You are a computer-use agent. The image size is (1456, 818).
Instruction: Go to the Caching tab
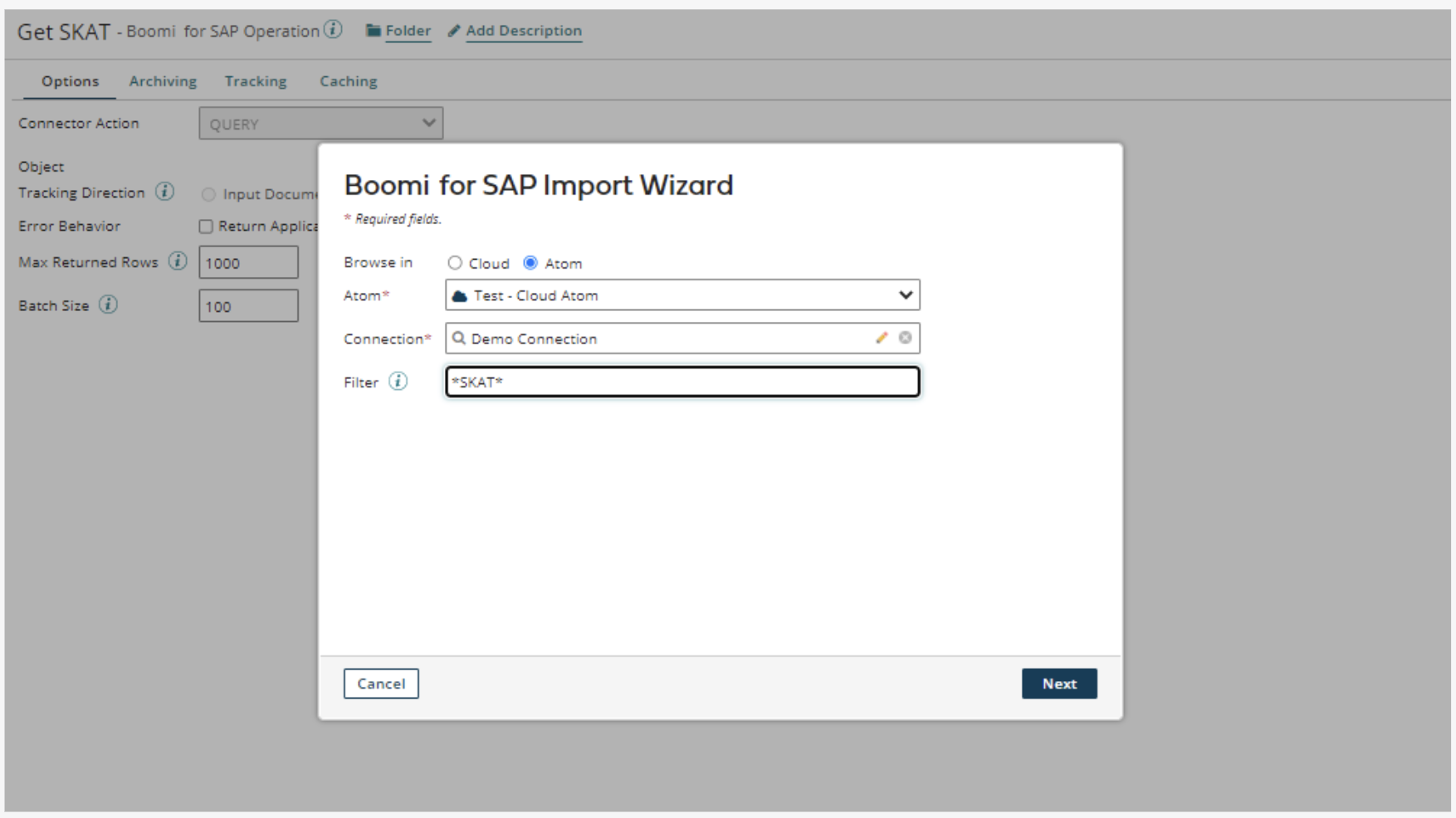click(x=349, y=81)
